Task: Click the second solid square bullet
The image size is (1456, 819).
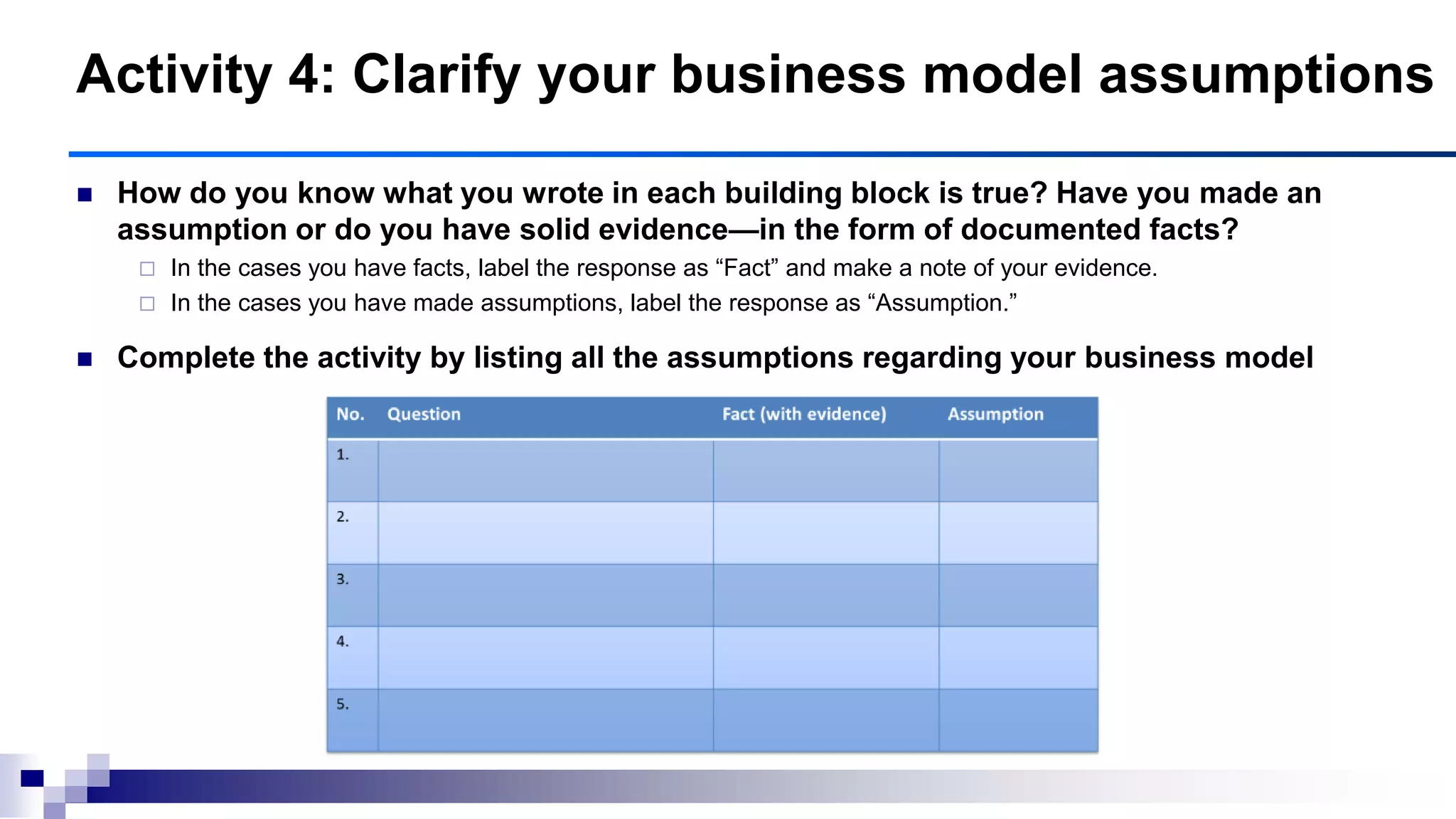Action: (x=85, y=359)
